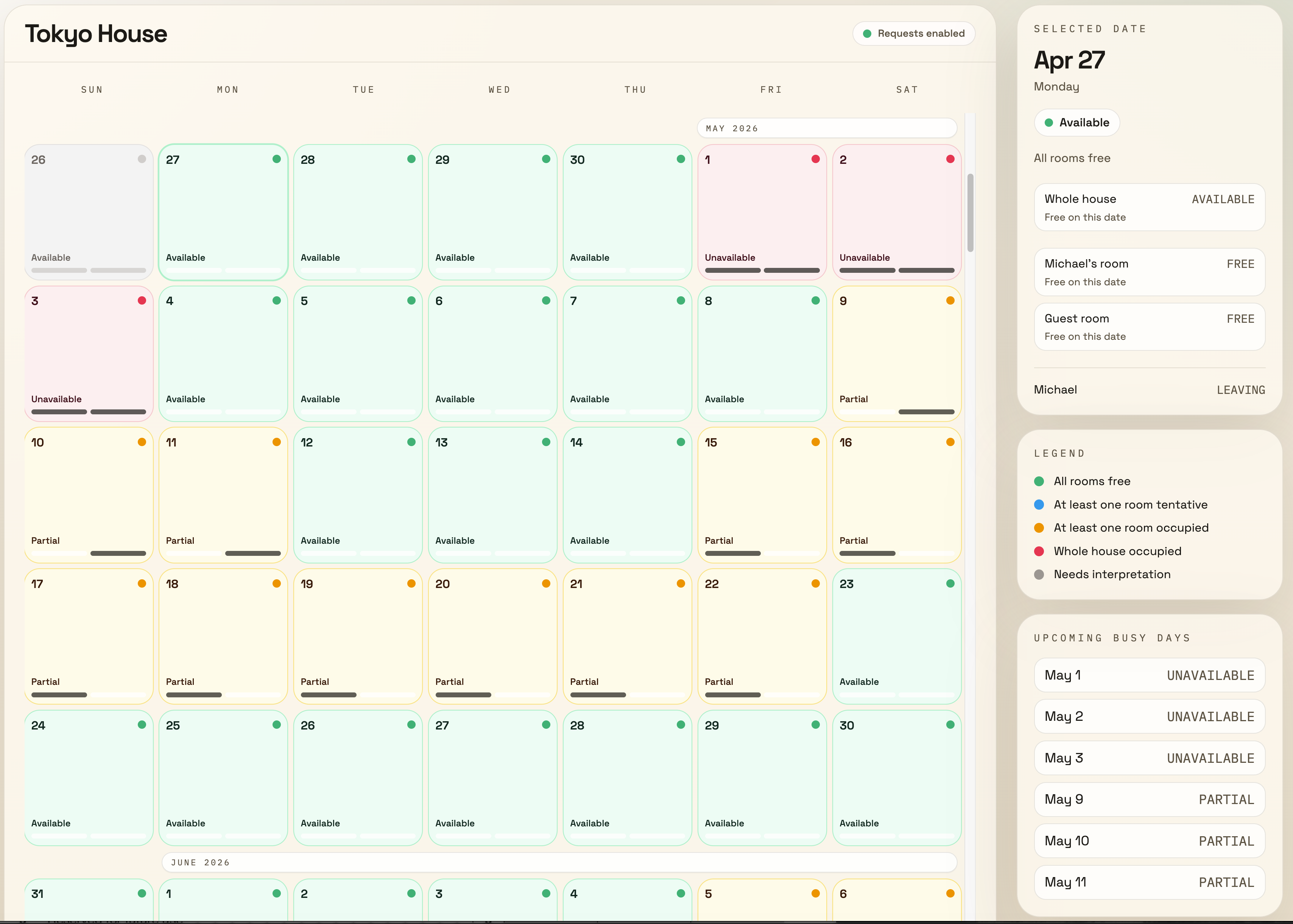Pick May 27 day cell

tap(493, 778)
